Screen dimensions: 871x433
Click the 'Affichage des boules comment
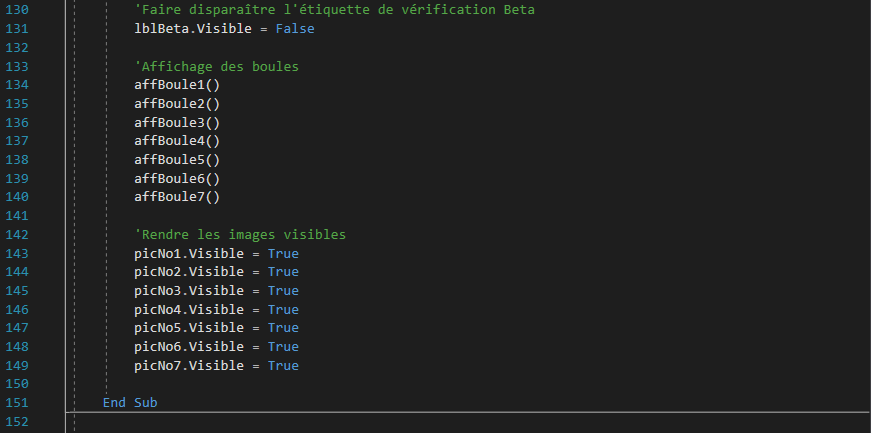[217, 66]
